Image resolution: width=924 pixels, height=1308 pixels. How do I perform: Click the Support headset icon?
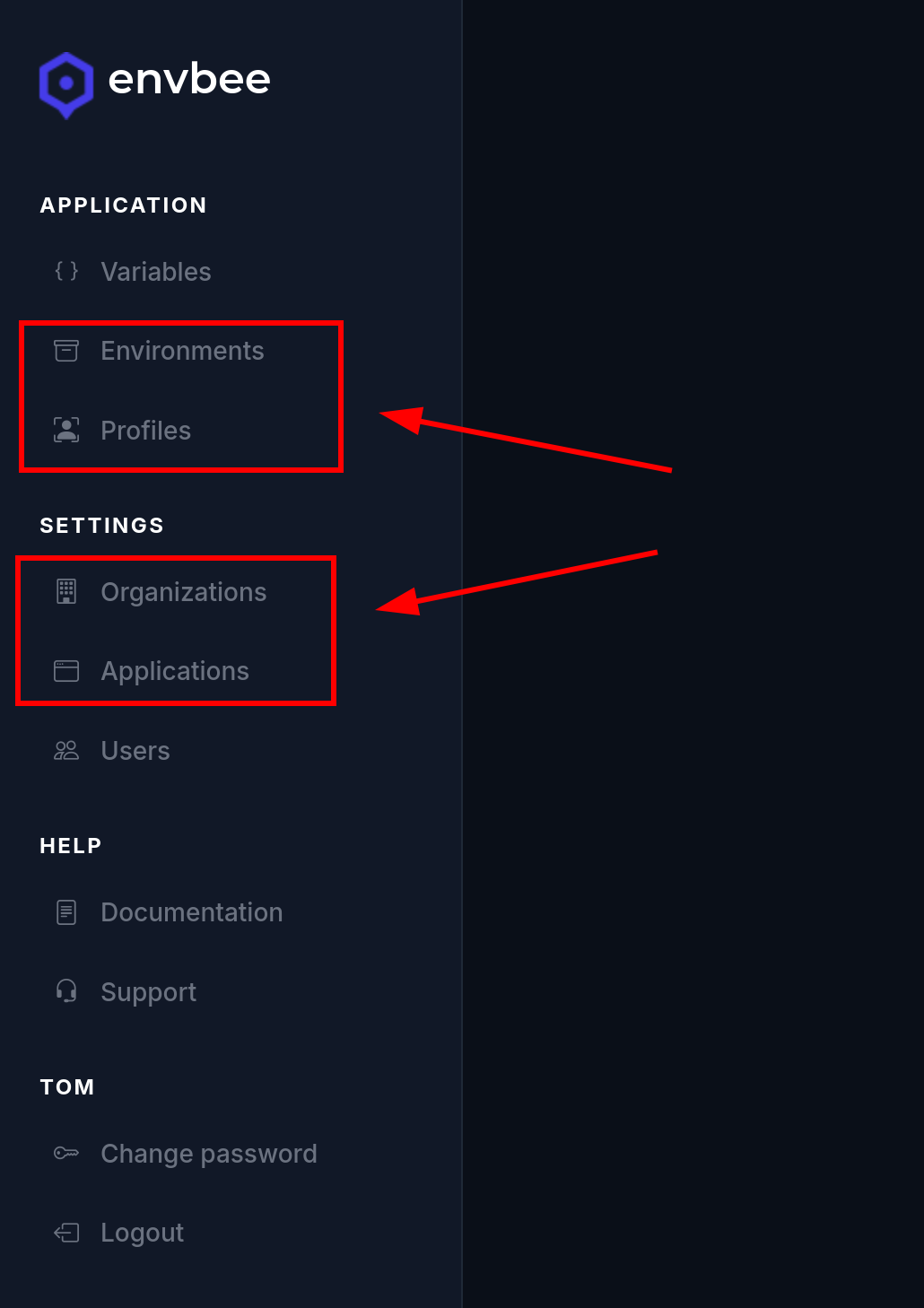[66, 991]
